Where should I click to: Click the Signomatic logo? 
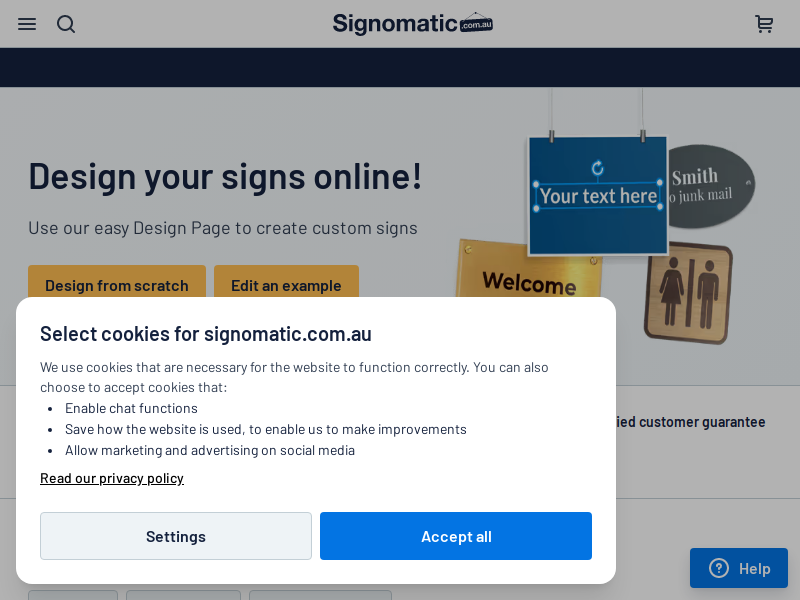[x=412, y=23]
